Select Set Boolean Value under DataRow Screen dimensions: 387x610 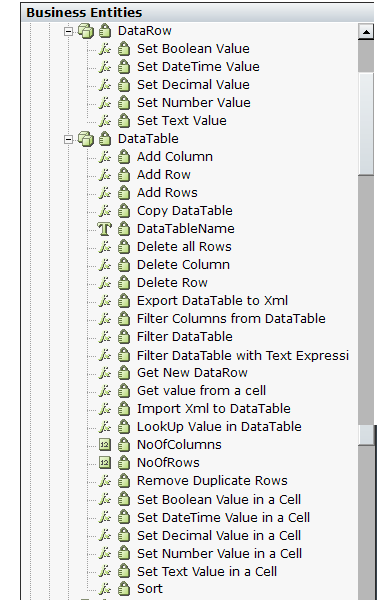pos(193,49)
